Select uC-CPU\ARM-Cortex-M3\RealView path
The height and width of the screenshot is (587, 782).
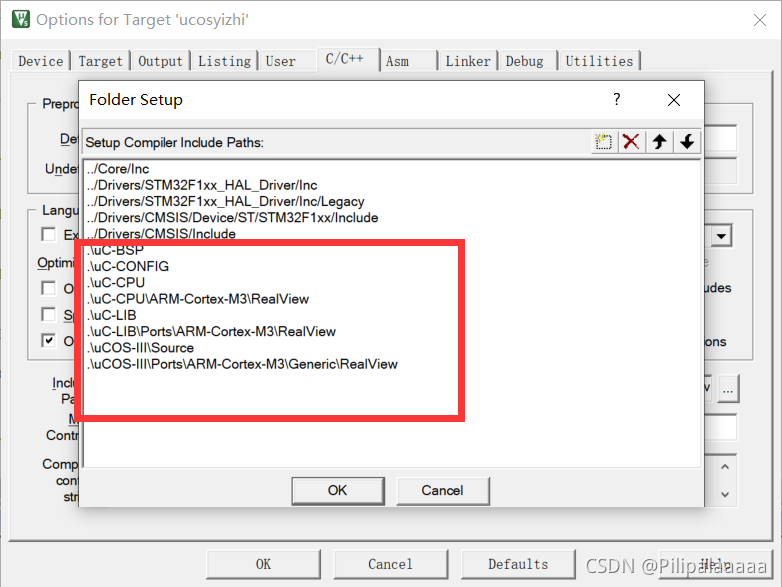198,299
